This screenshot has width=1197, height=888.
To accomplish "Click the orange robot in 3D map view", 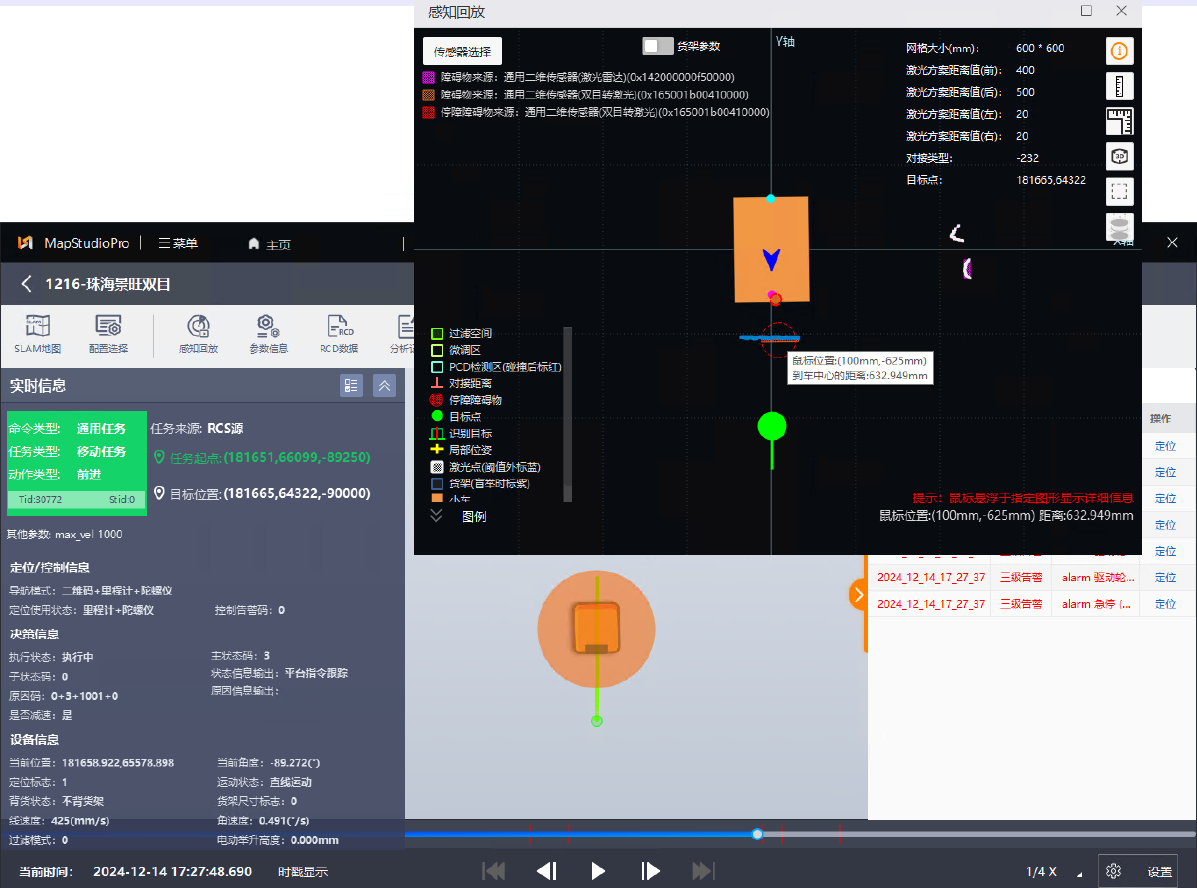I will [597, 628].
